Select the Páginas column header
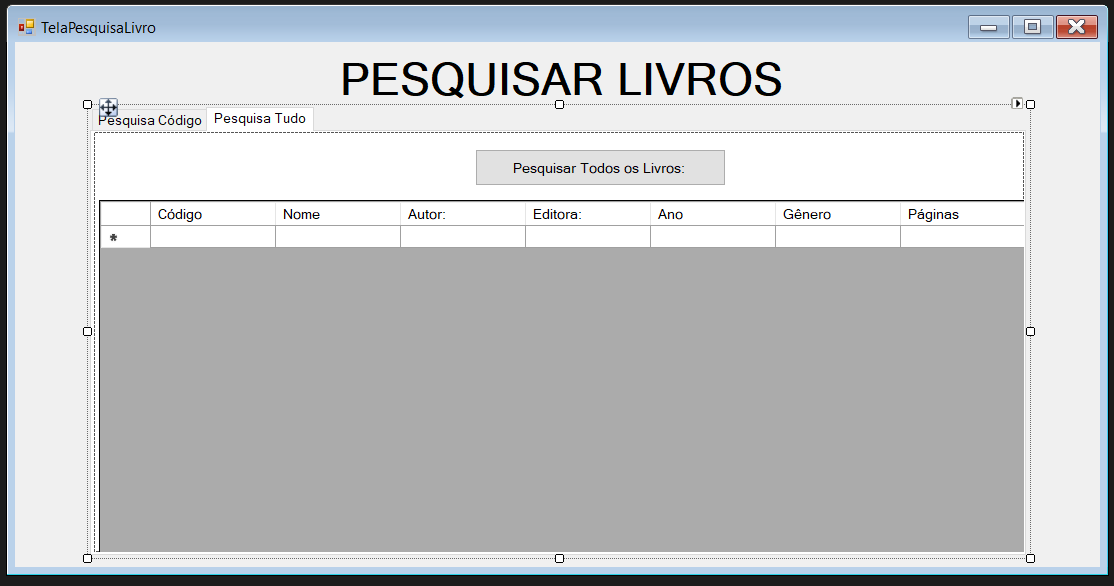Screen dimensions: 1114x586 pos(960,213)
